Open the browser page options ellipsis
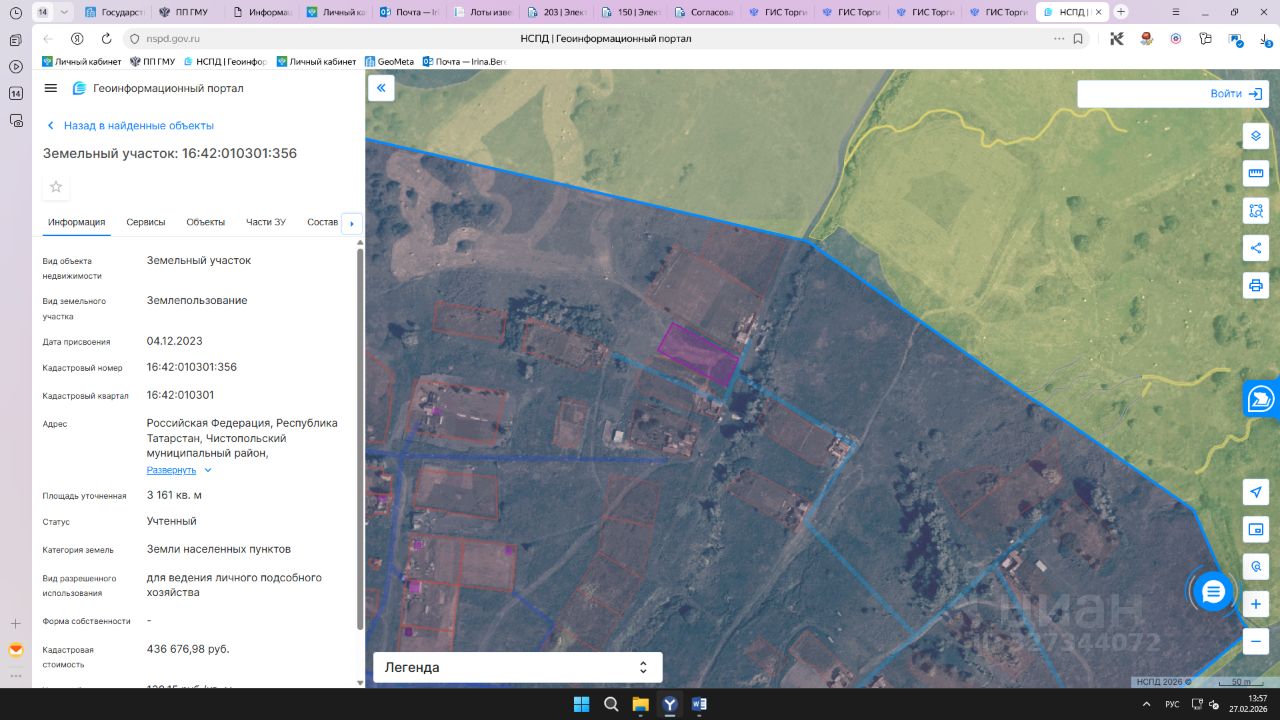Viewport: 1280px width, 720px height. pos(1059,38)
